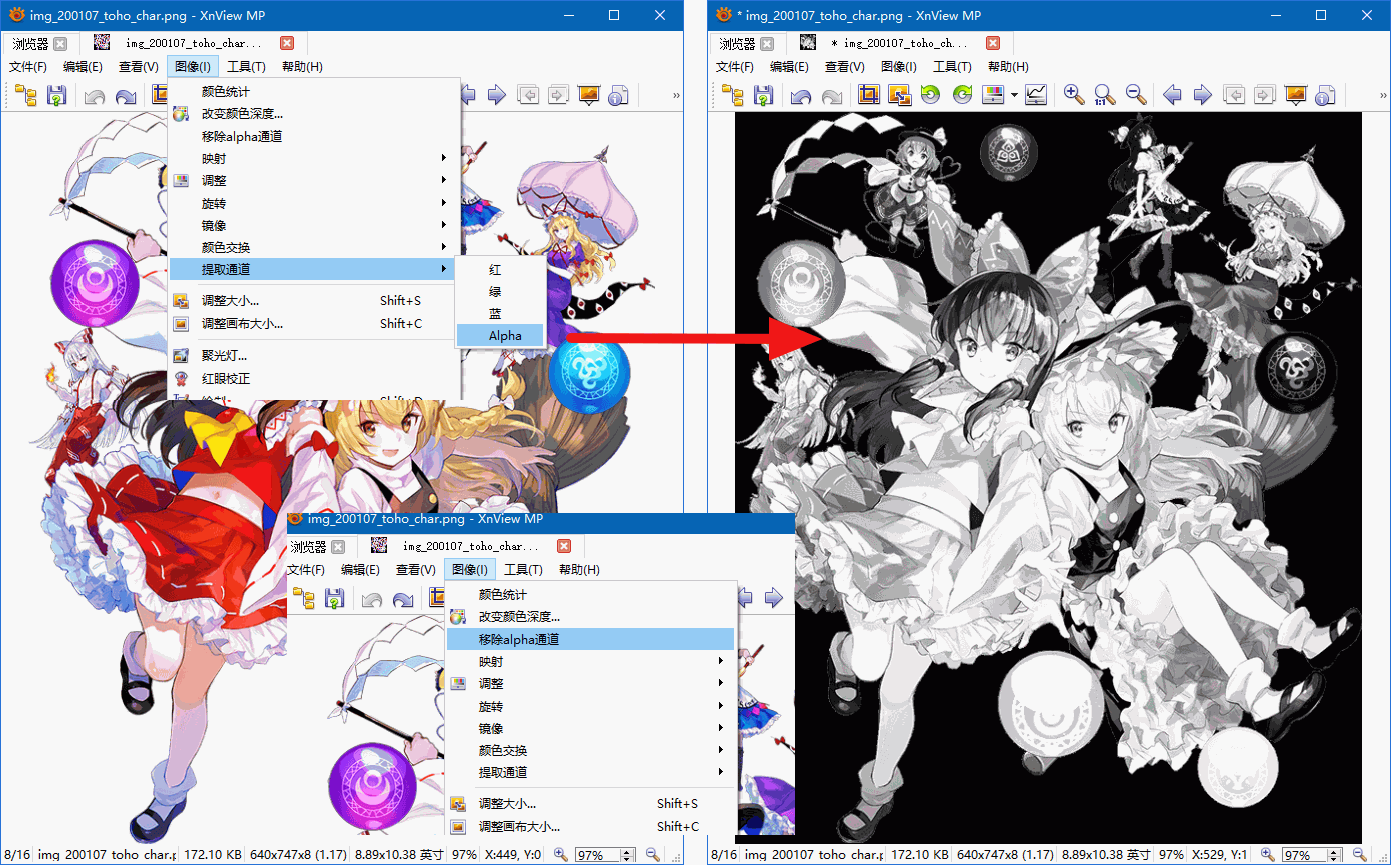Open the 图像(I) menu in the right window
The height and width of the screenshot is (865, 1391).
[899, 67]
